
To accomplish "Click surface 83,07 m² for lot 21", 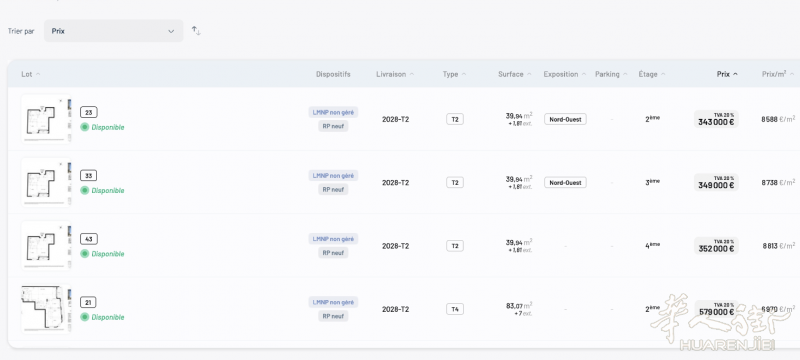I will [519, 306].
